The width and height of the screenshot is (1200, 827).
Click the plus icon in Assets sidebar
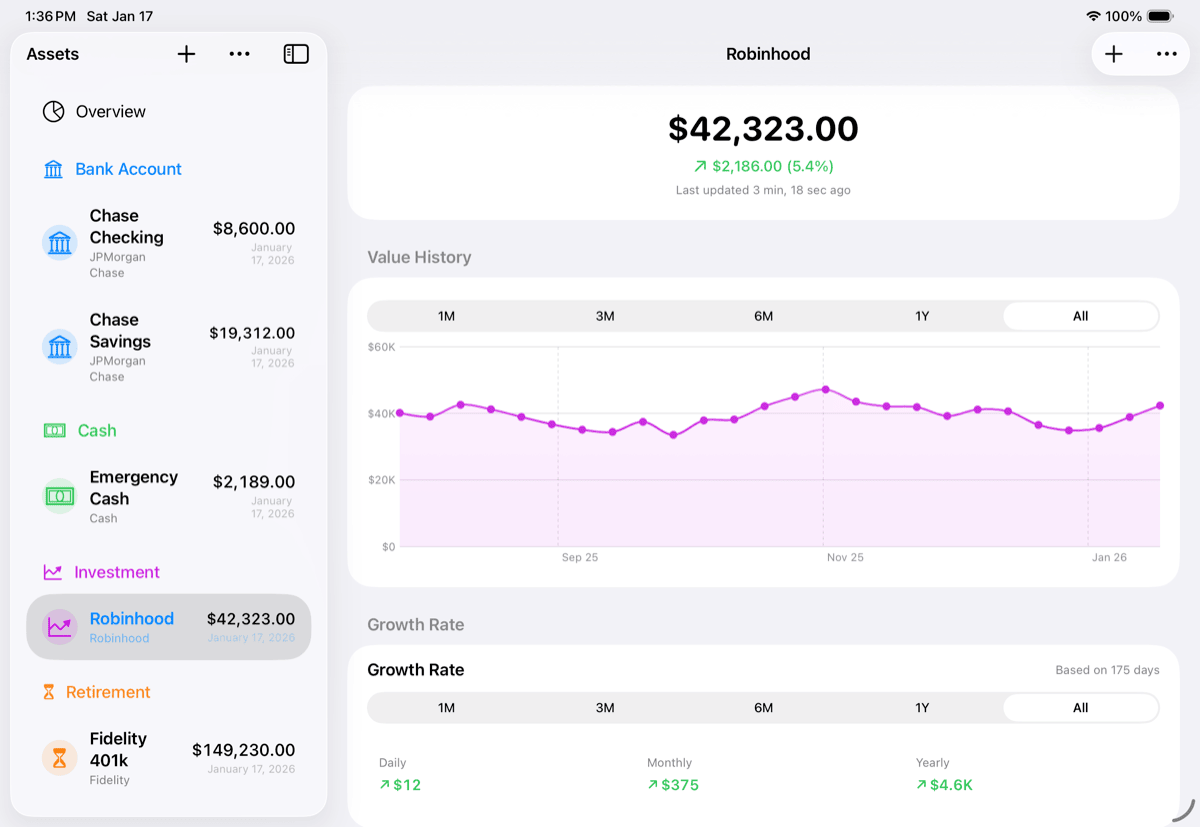pos(186,54)
